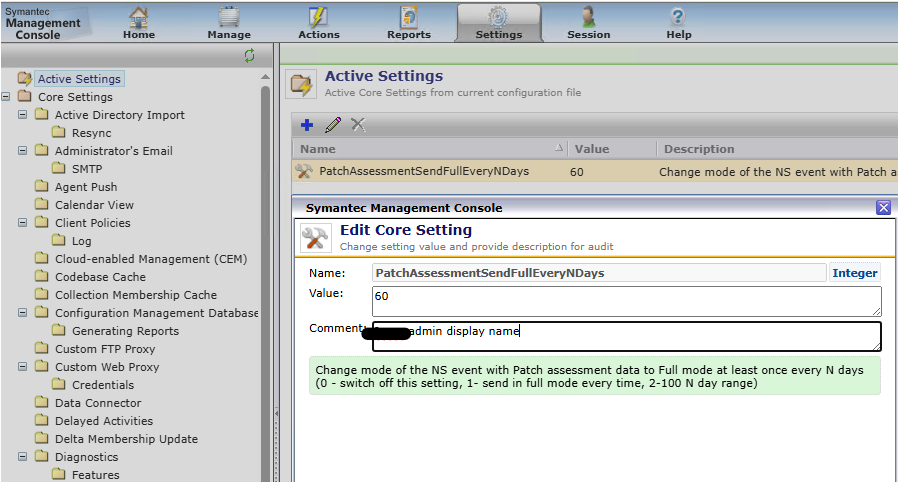Open the Help menu
This screenshot has width=898, height=482.
tap(678, 23)
